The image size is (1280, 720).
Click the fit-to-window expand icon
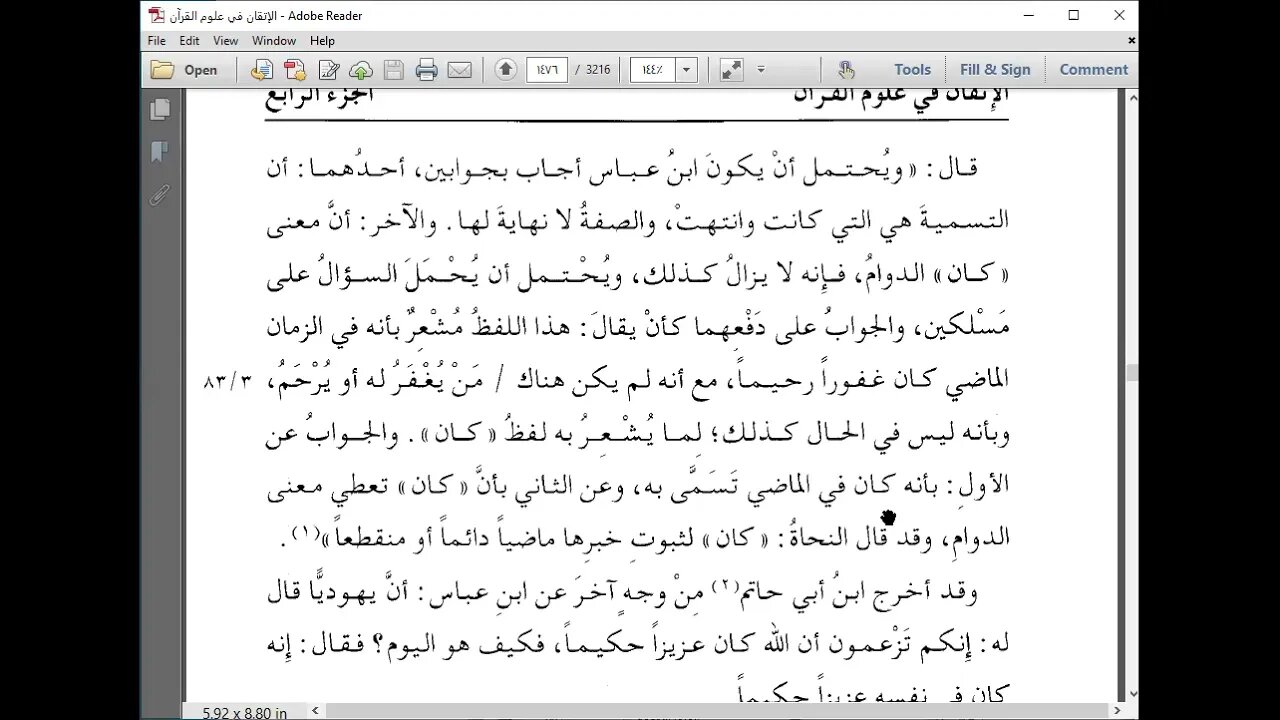[x=732, y=70]
